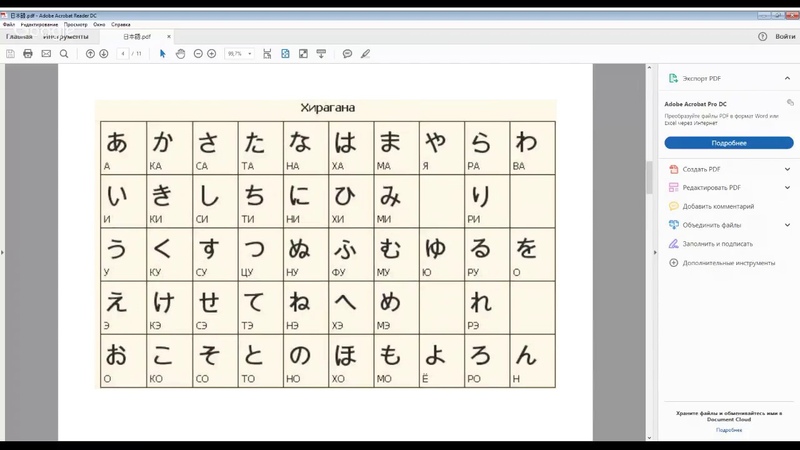Click the Редактировать PDF icon
The height and width of the screenshot is (450, 800).
tap(673, 187)
